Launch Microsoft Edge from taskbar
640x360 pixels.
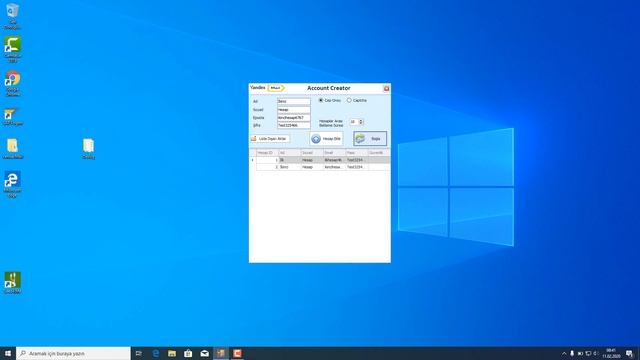pos(156,353)
